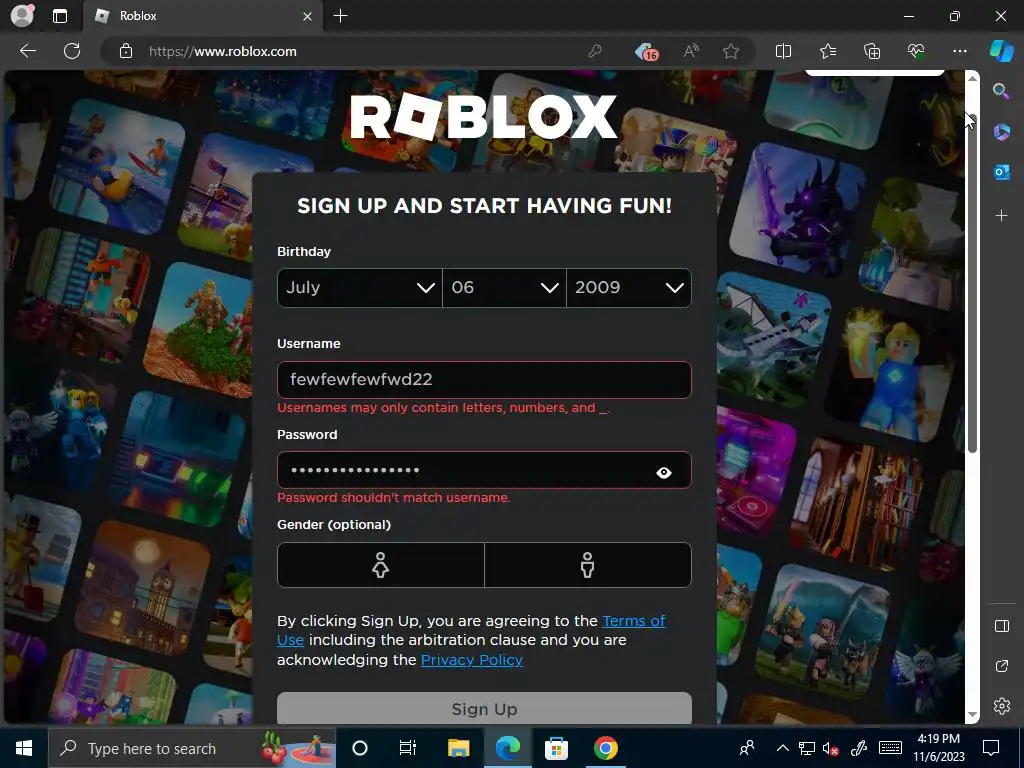Expand the birthday month dropdown July
The image size is (1024, 768).
tap(360, 288)
